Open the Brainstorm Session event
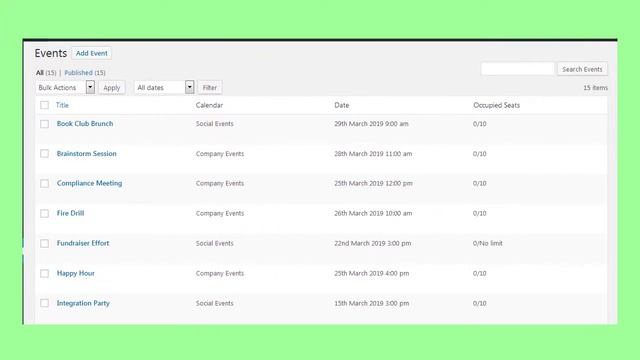 tap(87, 153)
